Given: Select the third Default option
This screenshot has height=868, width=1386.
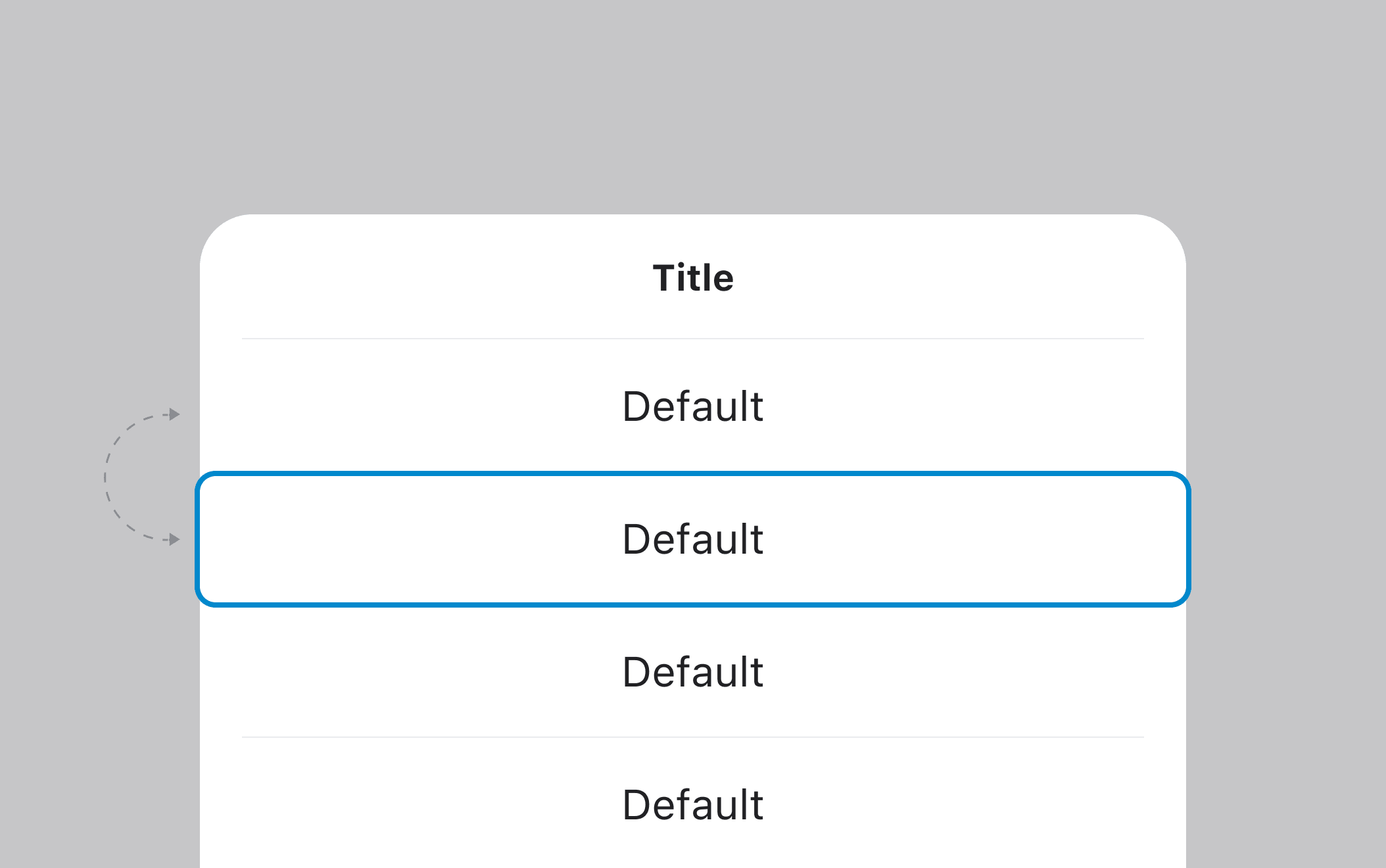Looking at the screenshot, I should (x=693, y=671).
